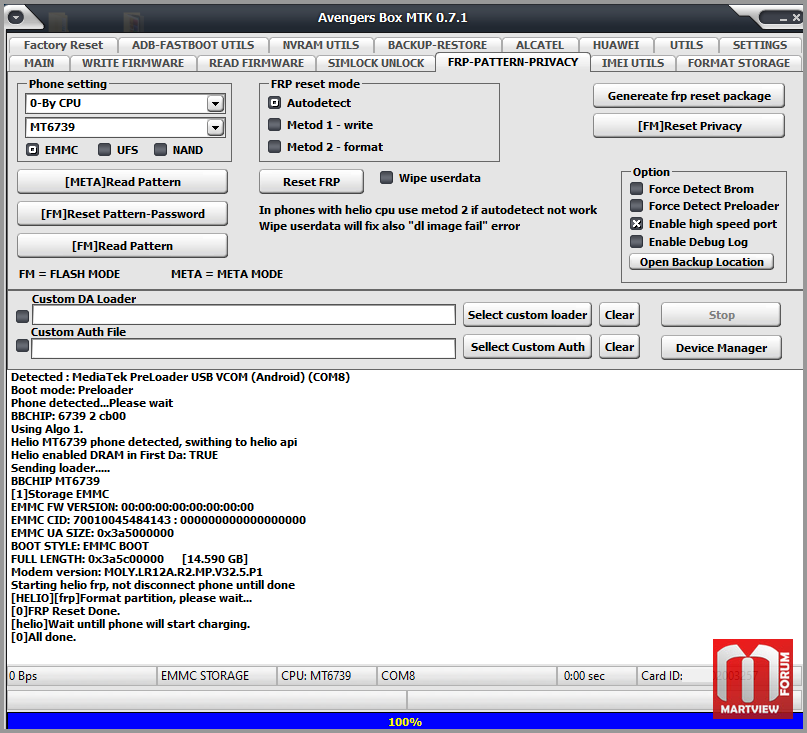807x733 pixels.
Task: Open the WRITE FIRMWARE tab
Action: pos(133,63)
